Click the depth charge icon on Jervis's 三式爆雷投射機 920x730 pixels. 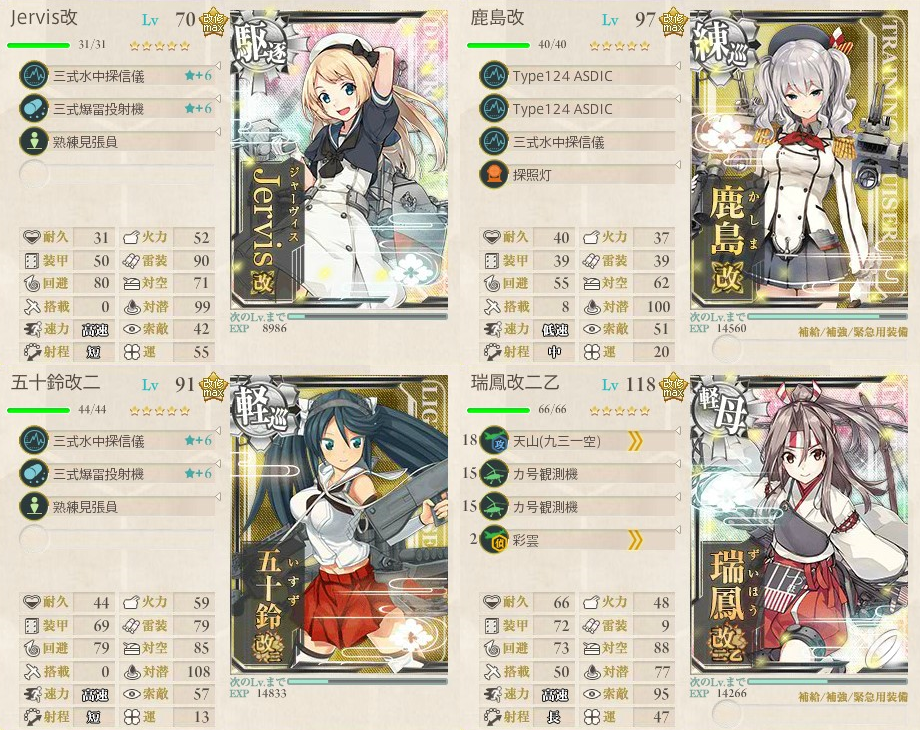34,109
